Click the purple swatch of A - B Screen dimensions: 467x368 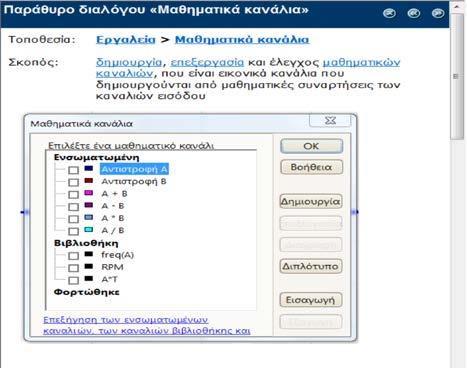pyautogui.click(x=88, y=205)
